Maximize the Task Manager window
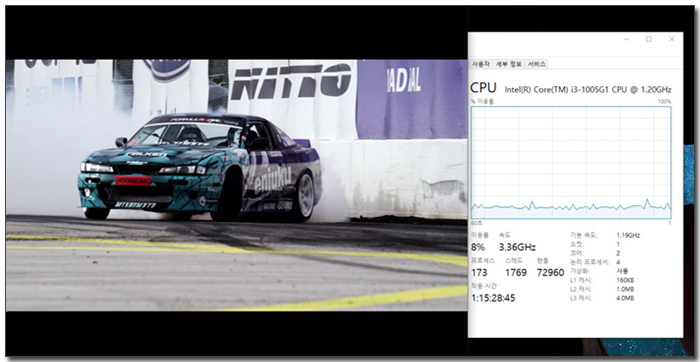This screenshot has height=362, width=700. pyautogui.click(x=649, y=39)
